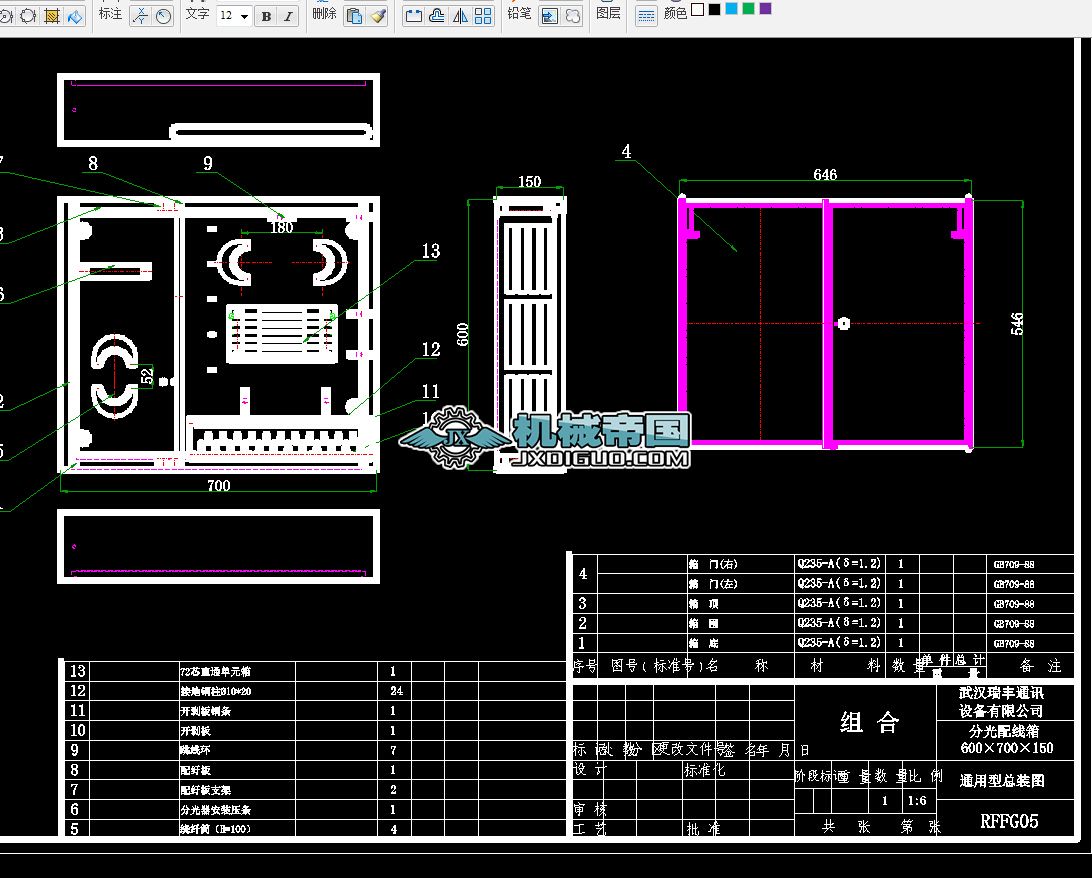Open the four-square array tool

484,15
